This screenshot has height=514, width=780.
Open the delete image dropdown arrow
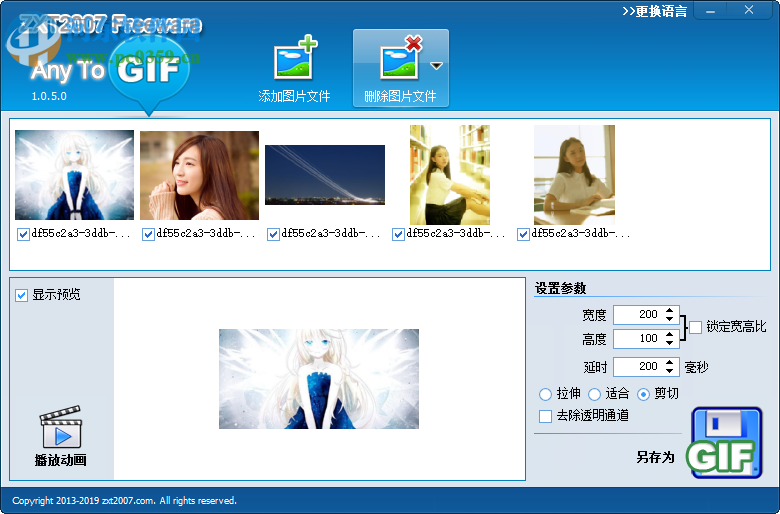click(x=436, y=66)
